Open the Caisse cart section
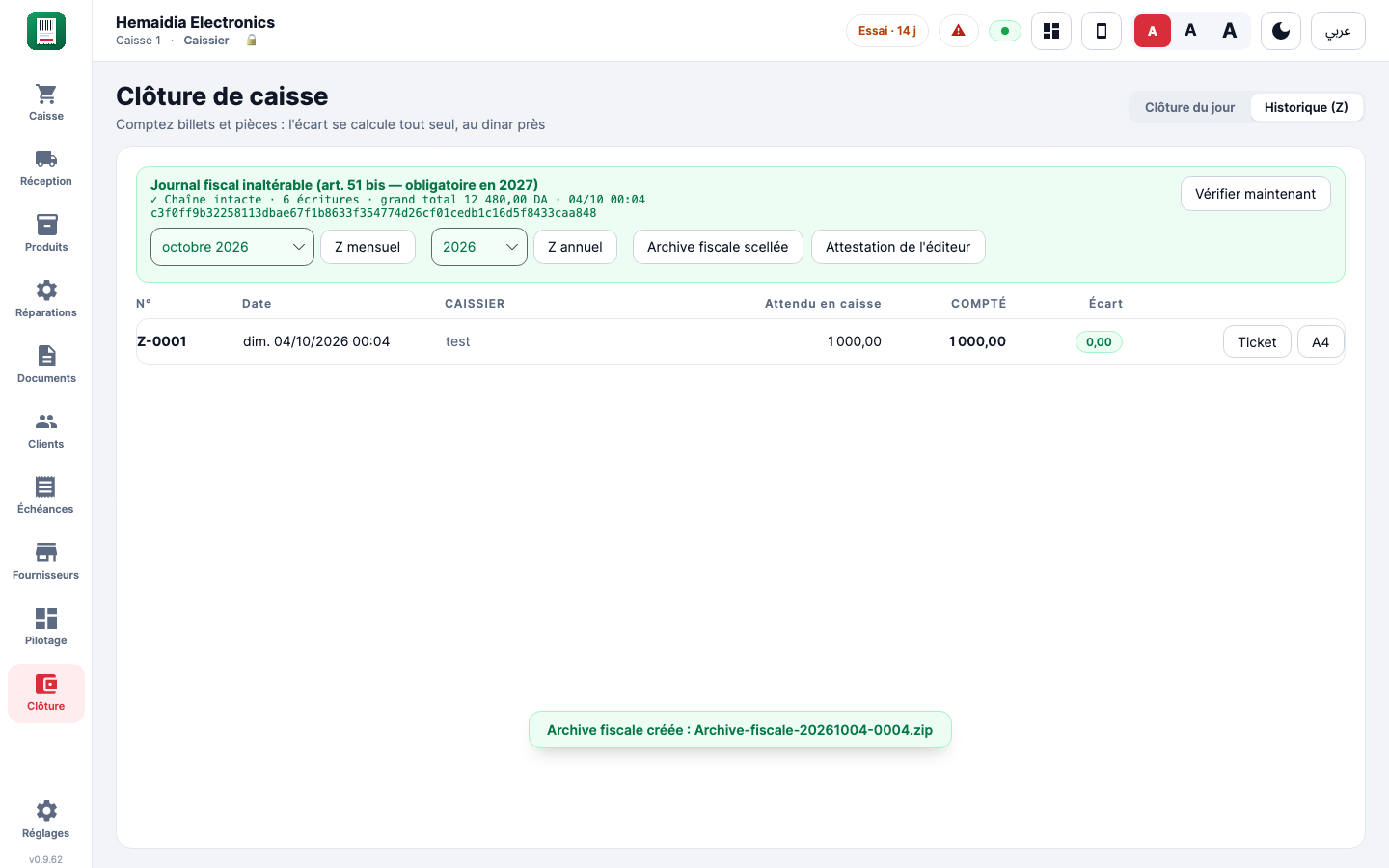This screenshot has height=868, width=1389. (x=46, y=102)
